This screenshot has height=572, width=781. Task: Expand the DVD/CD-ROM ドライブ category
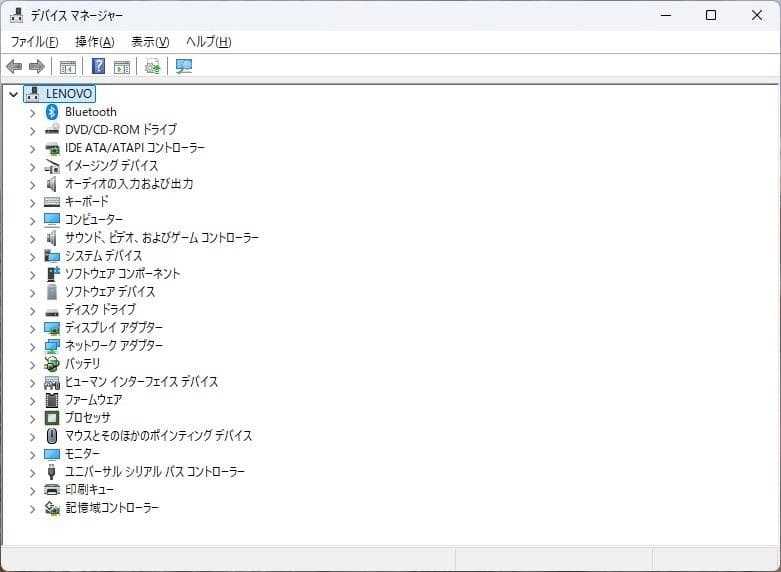[x=32, y=131]
